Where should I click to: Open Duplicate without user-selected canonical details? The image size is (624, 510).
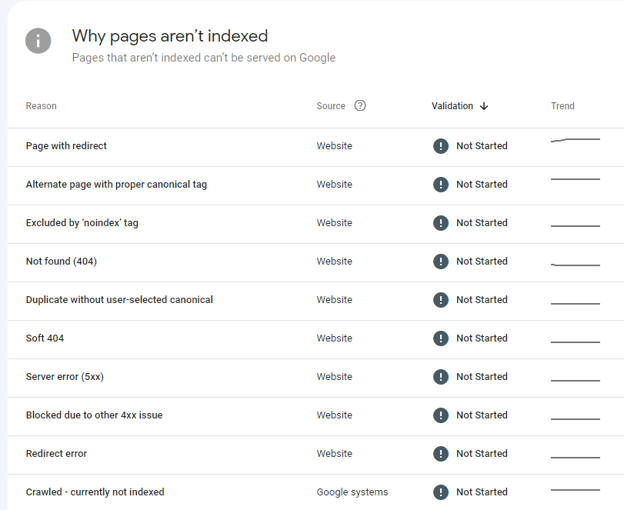click(x=119, y=300)
